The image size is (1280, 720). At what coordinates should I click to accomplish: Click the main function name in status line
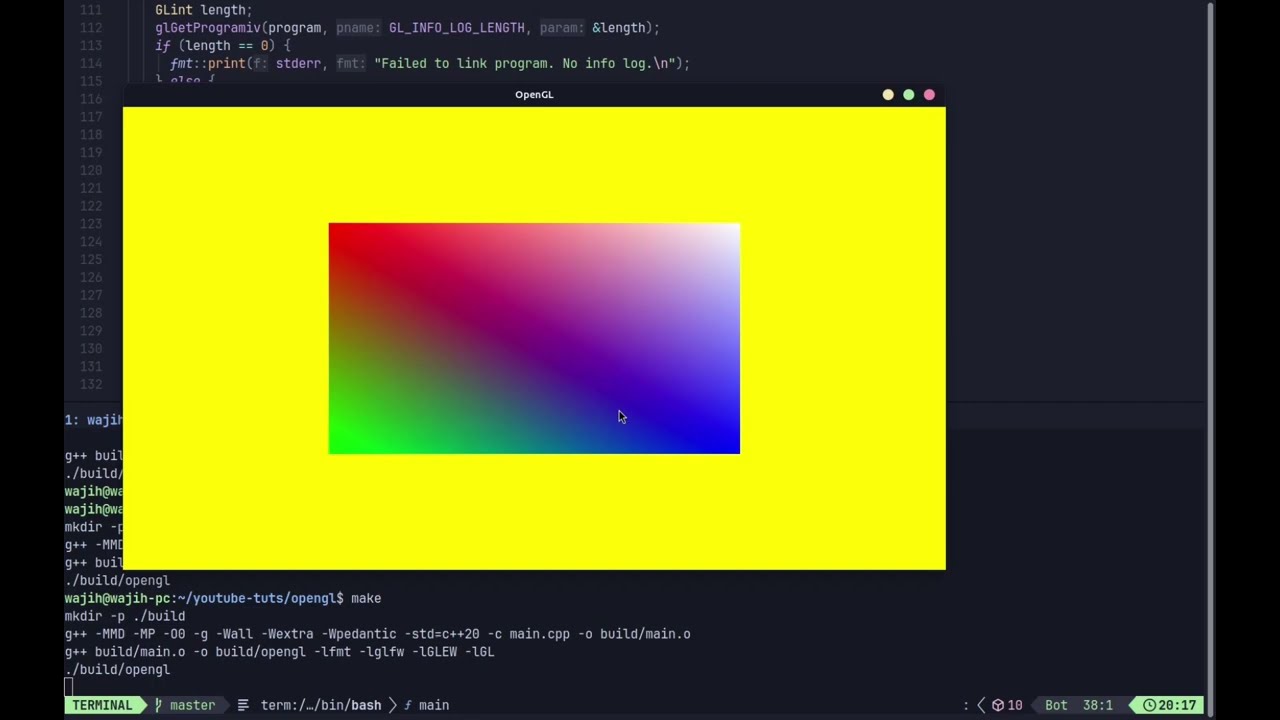(434, 705)
